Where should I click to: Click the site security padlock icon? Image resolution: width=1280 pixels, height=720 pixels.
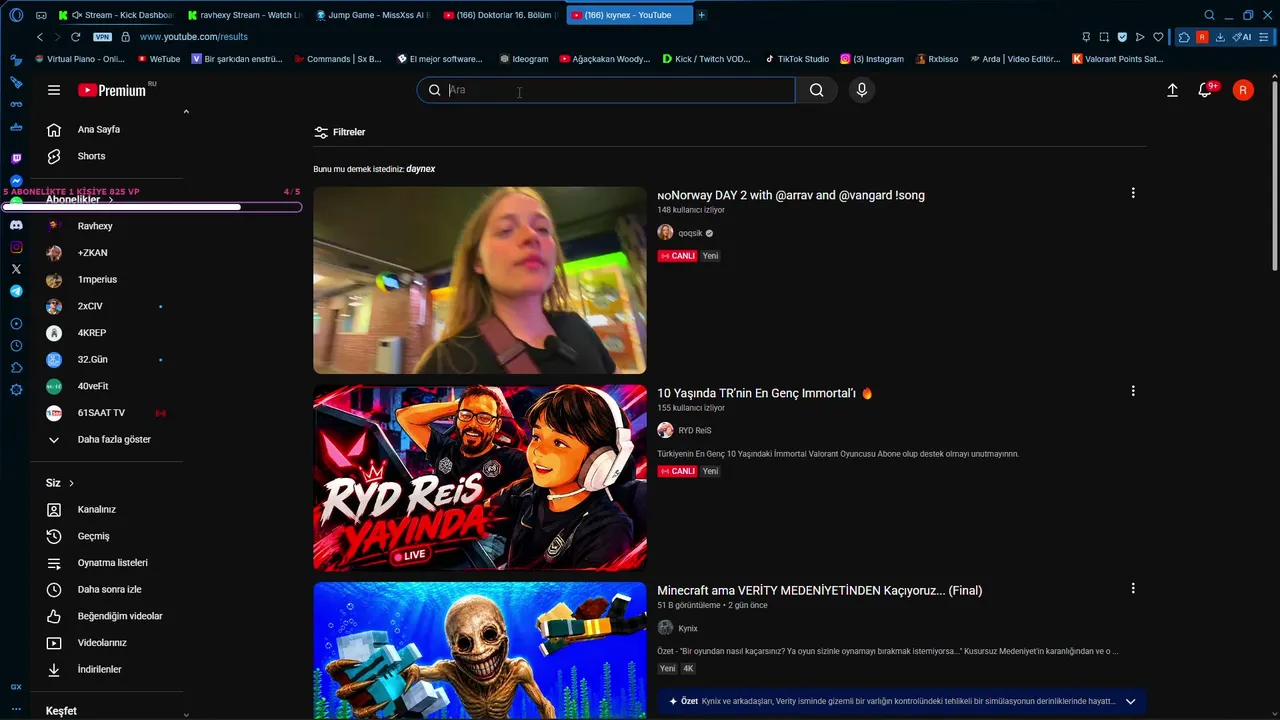[125, 37]
